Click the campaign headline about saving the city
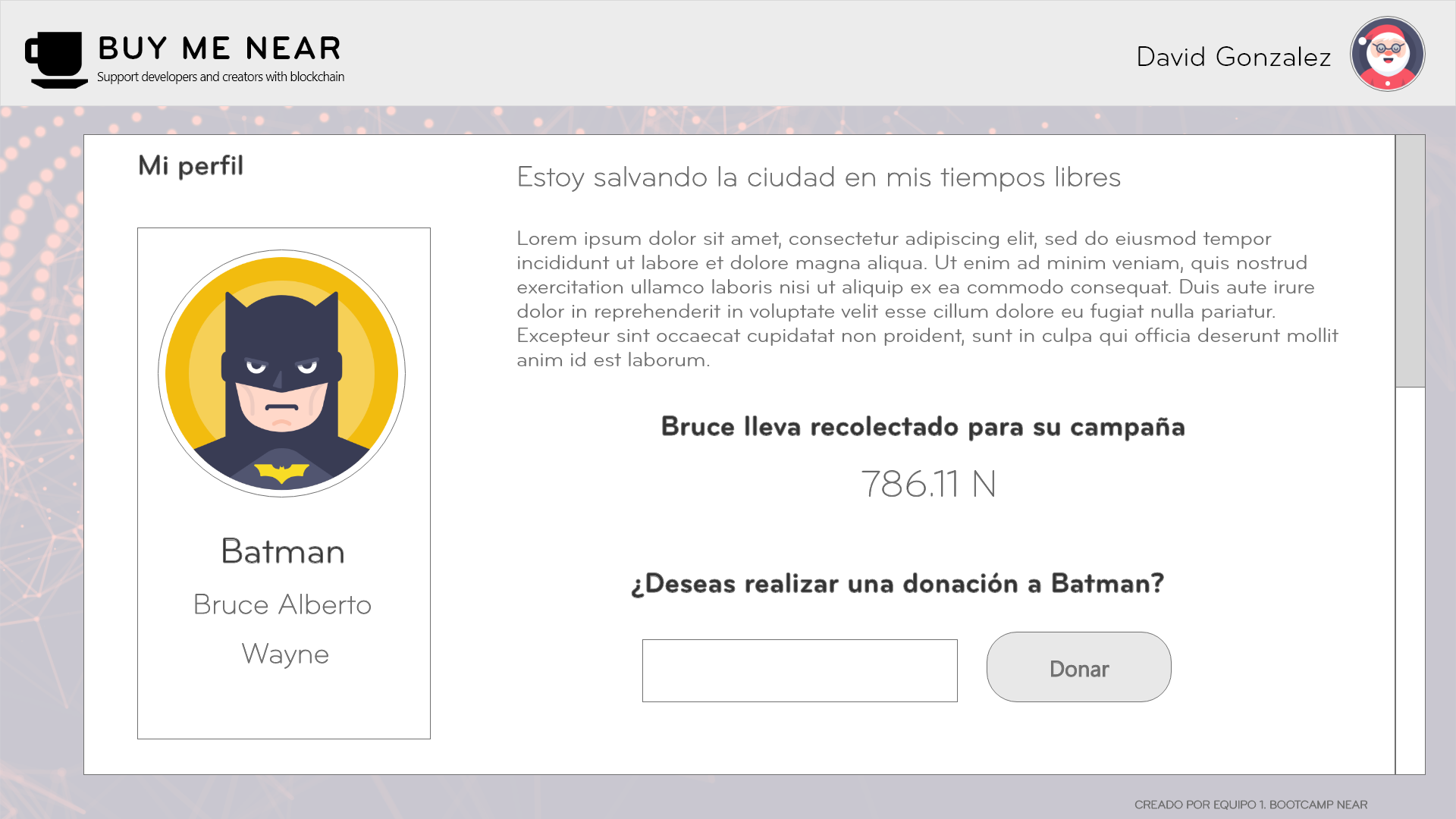This screenshot has height=819, width=1456. pyautogui.click(x=818, y=177)
